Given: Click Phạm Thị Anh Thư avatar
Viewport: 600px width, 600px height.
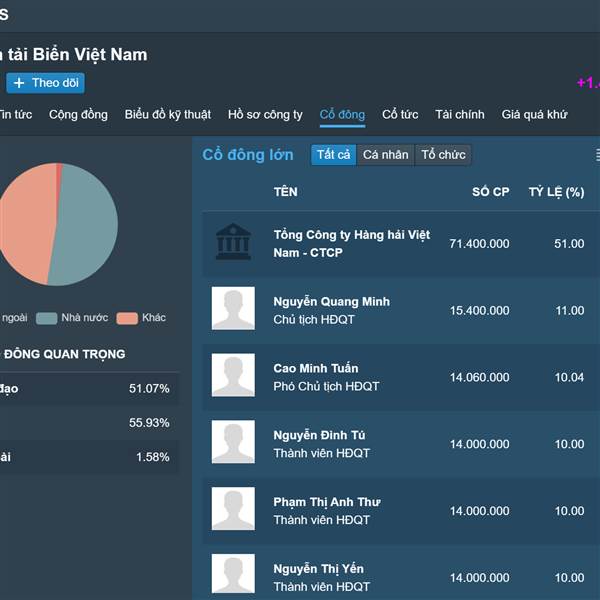Looking at the screenshot, I should click(x=233, y=509).
